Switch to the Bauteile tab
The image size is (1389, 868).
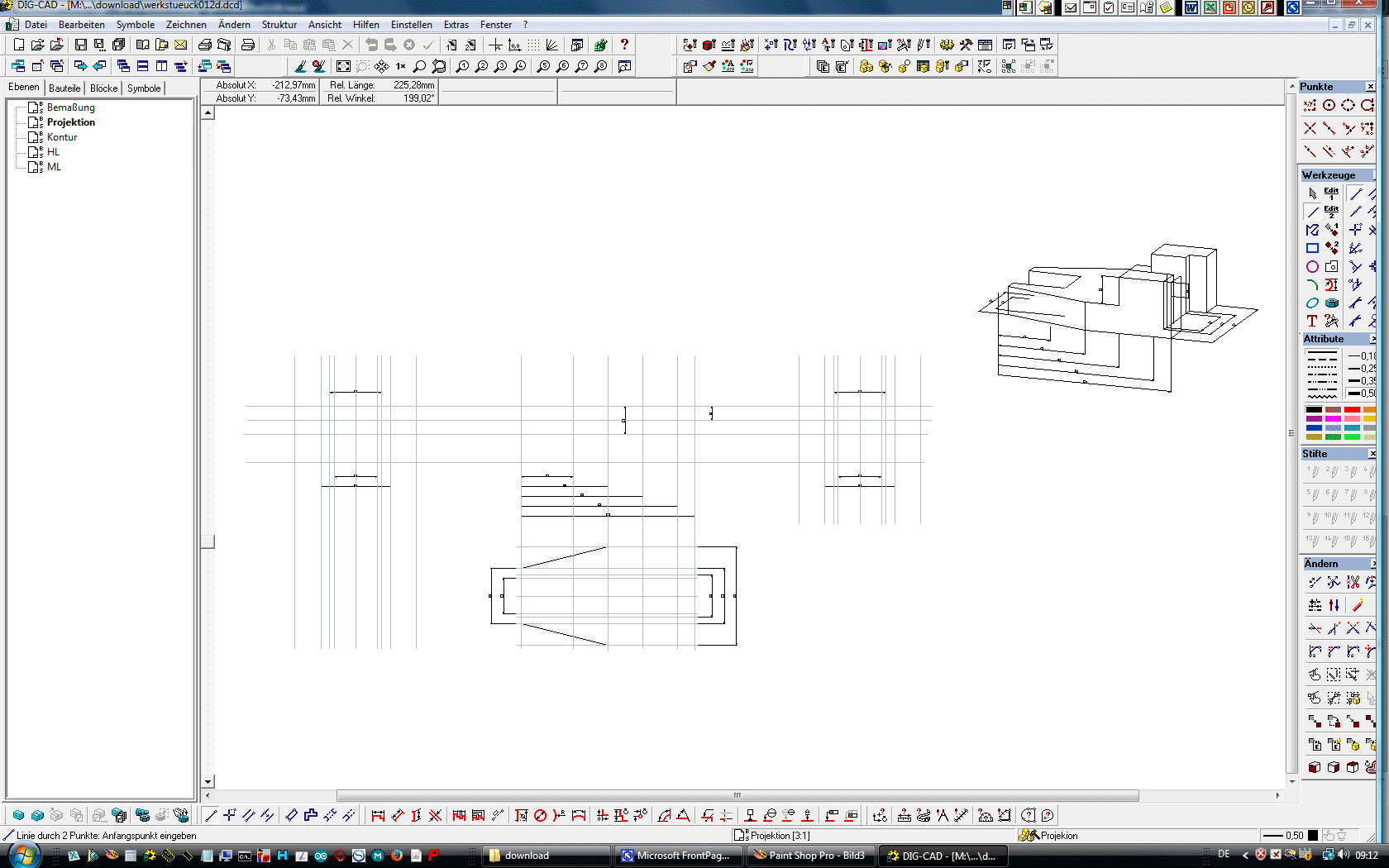tap(64, 88)
